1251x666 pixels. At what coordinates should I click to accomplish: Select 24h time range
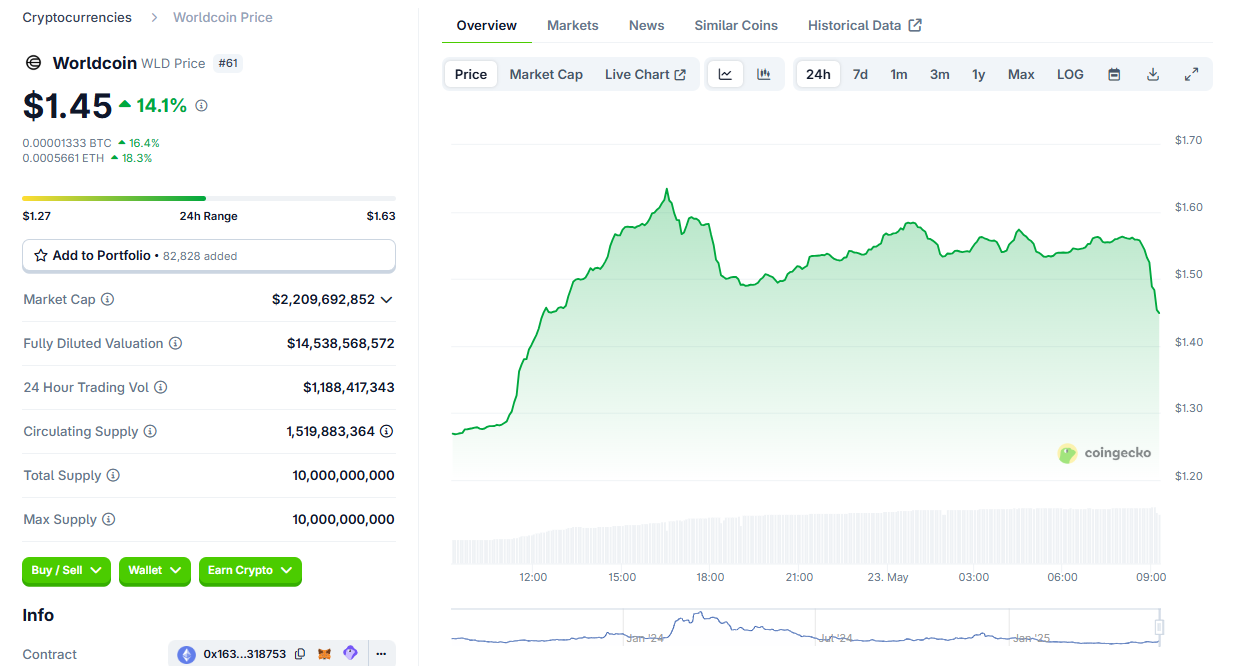818,74
